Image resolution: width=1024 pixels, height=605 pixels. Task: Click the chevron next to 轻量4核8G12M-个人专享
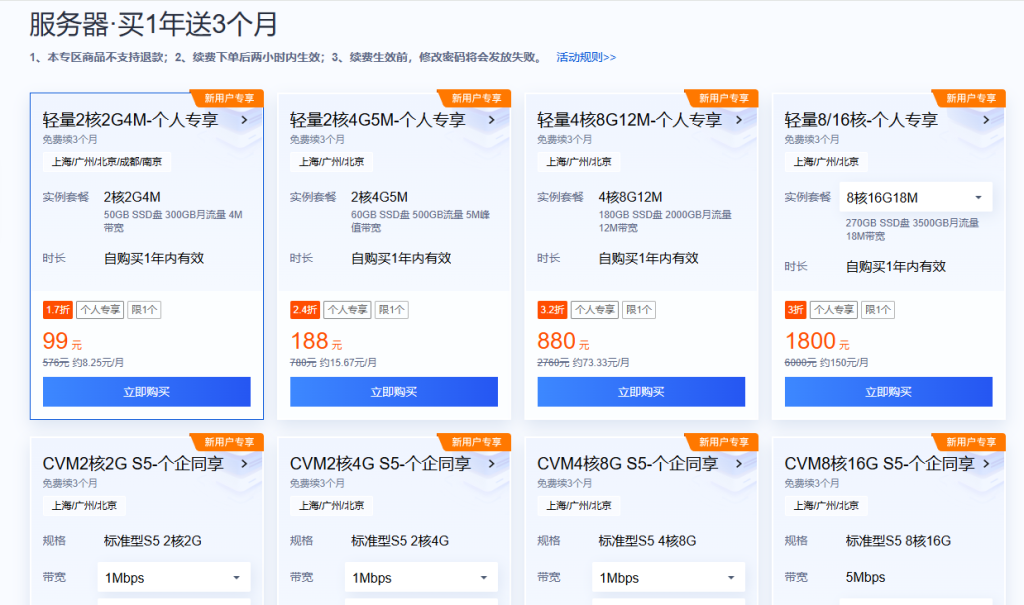[x=738, y=120]
